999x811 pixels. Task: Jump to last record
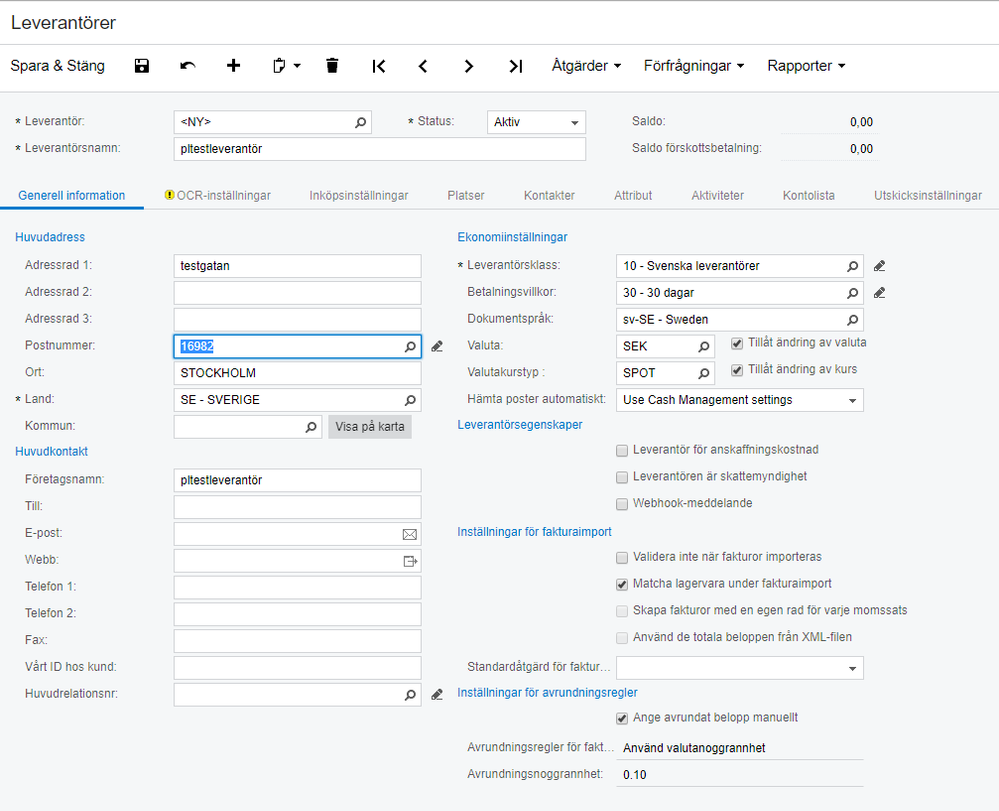pyautogui.click(x=515, y=66)
